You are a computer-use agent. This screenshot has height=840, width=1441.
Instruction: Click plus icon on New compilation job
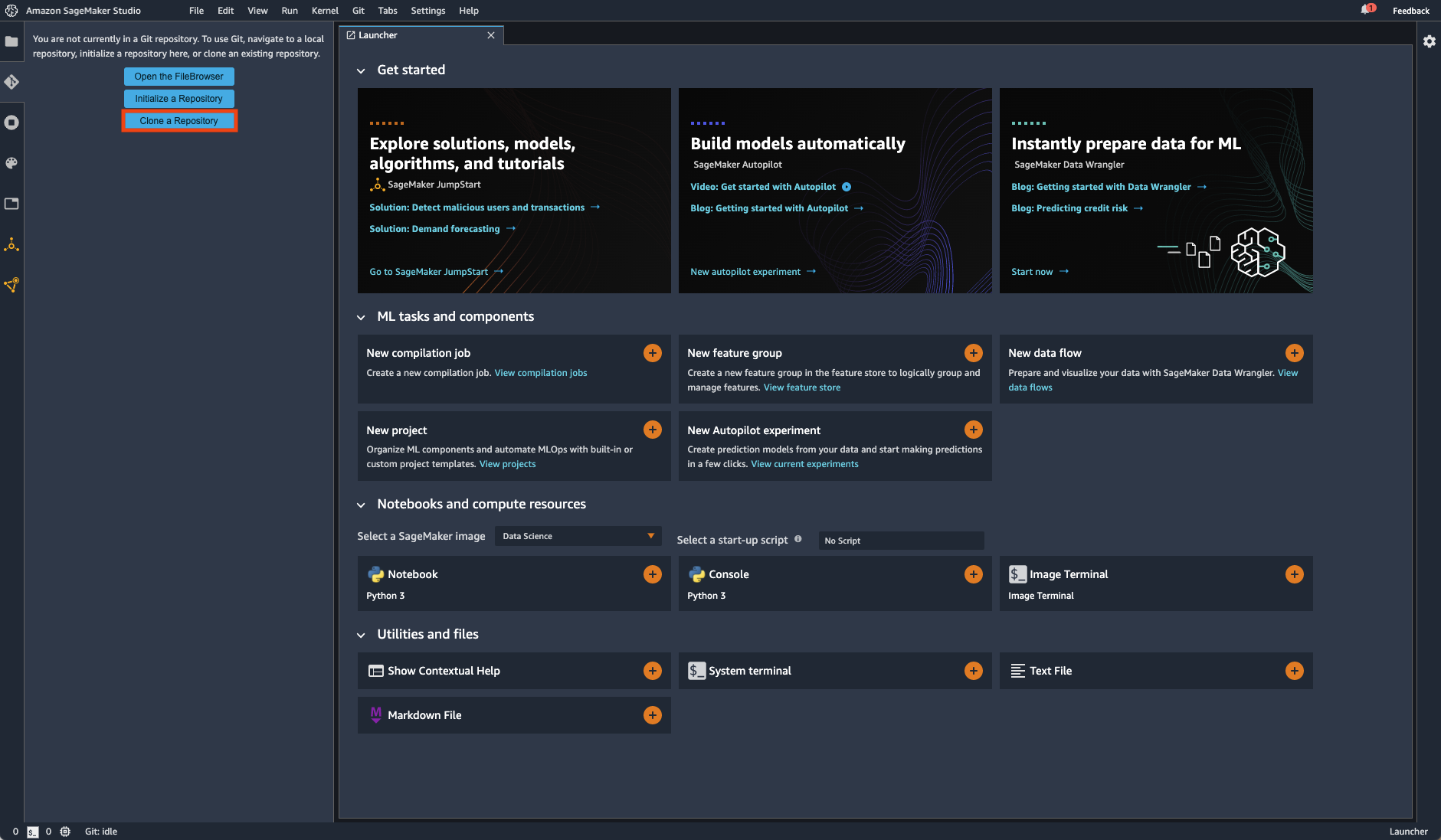653,353
